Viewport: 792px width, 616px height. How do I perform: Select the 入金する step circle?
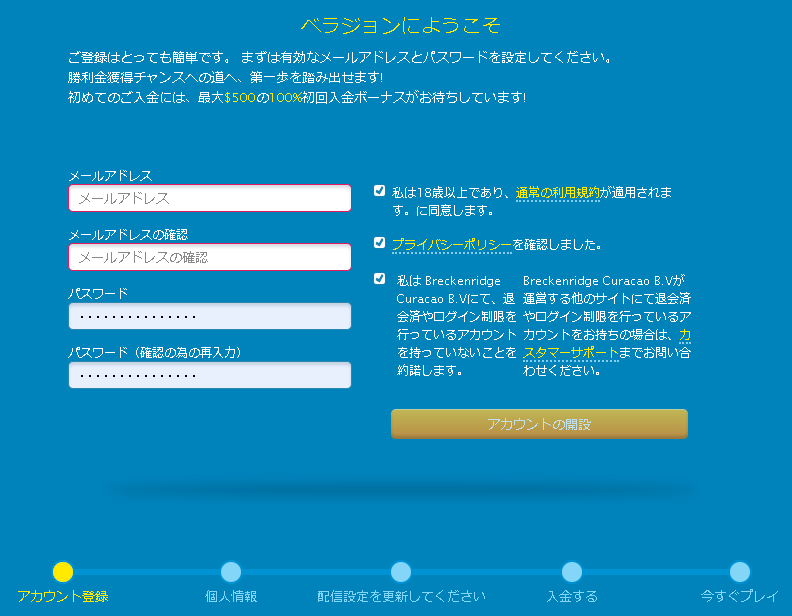pos(572,572)
